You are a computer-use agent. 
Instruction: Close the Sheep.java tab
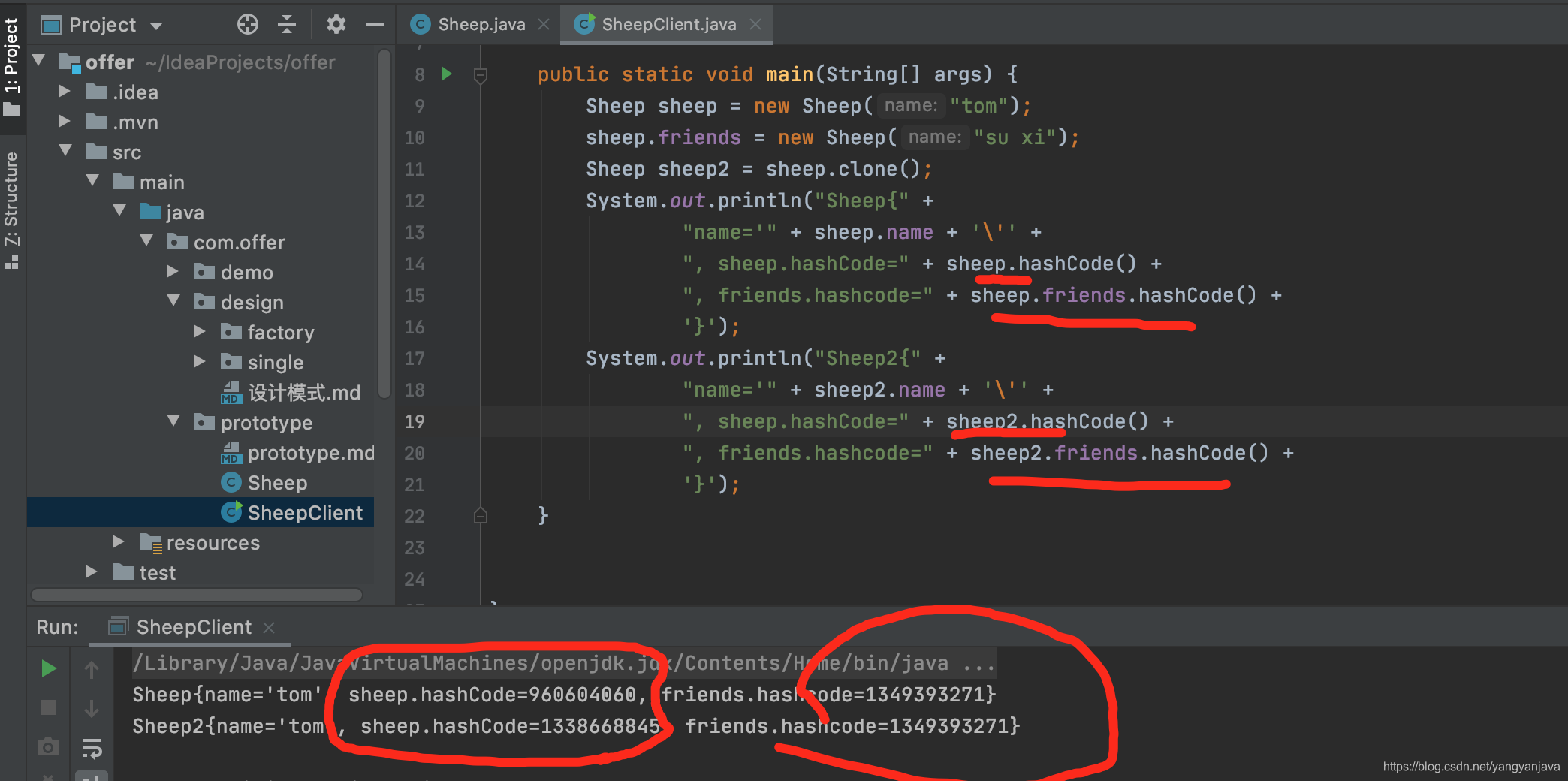544,25
